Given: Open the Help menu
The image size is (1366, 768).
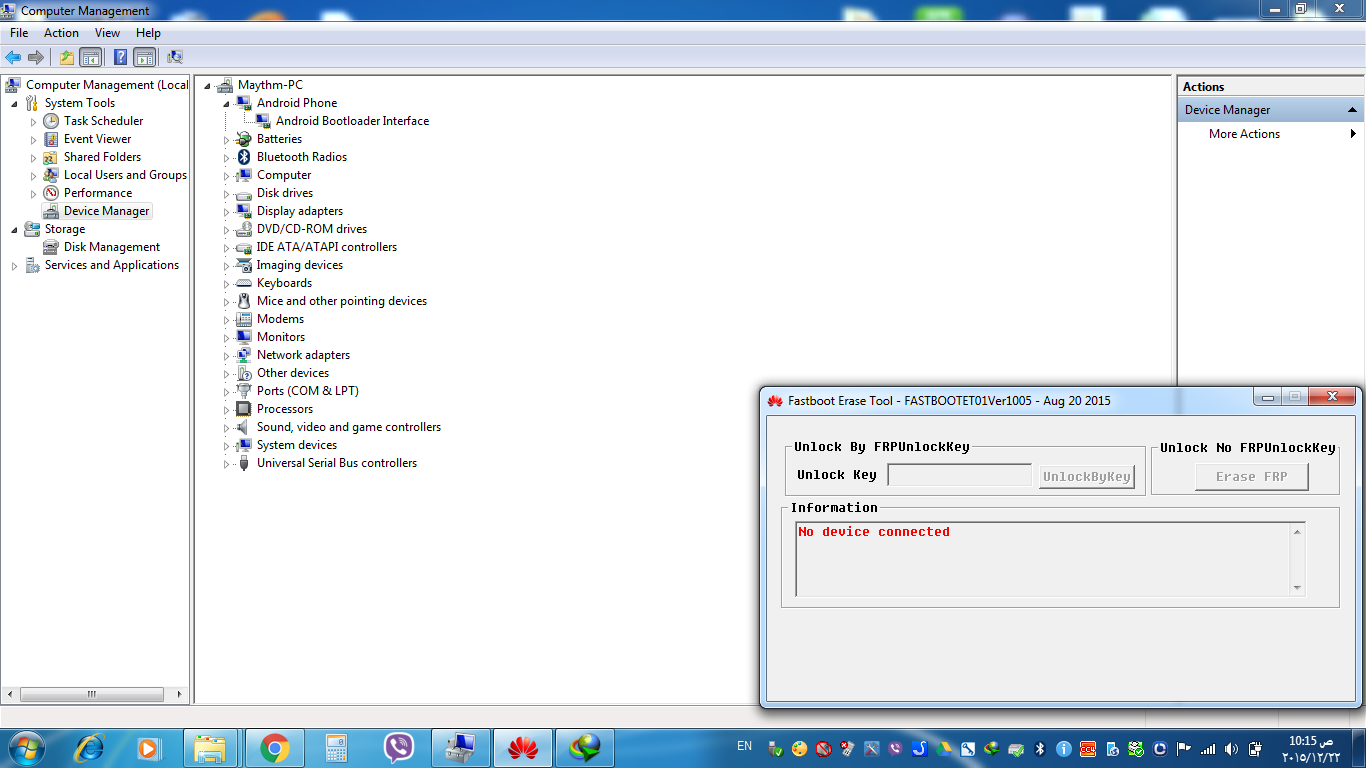Looking at the screenshot, I should click(148, 33).
